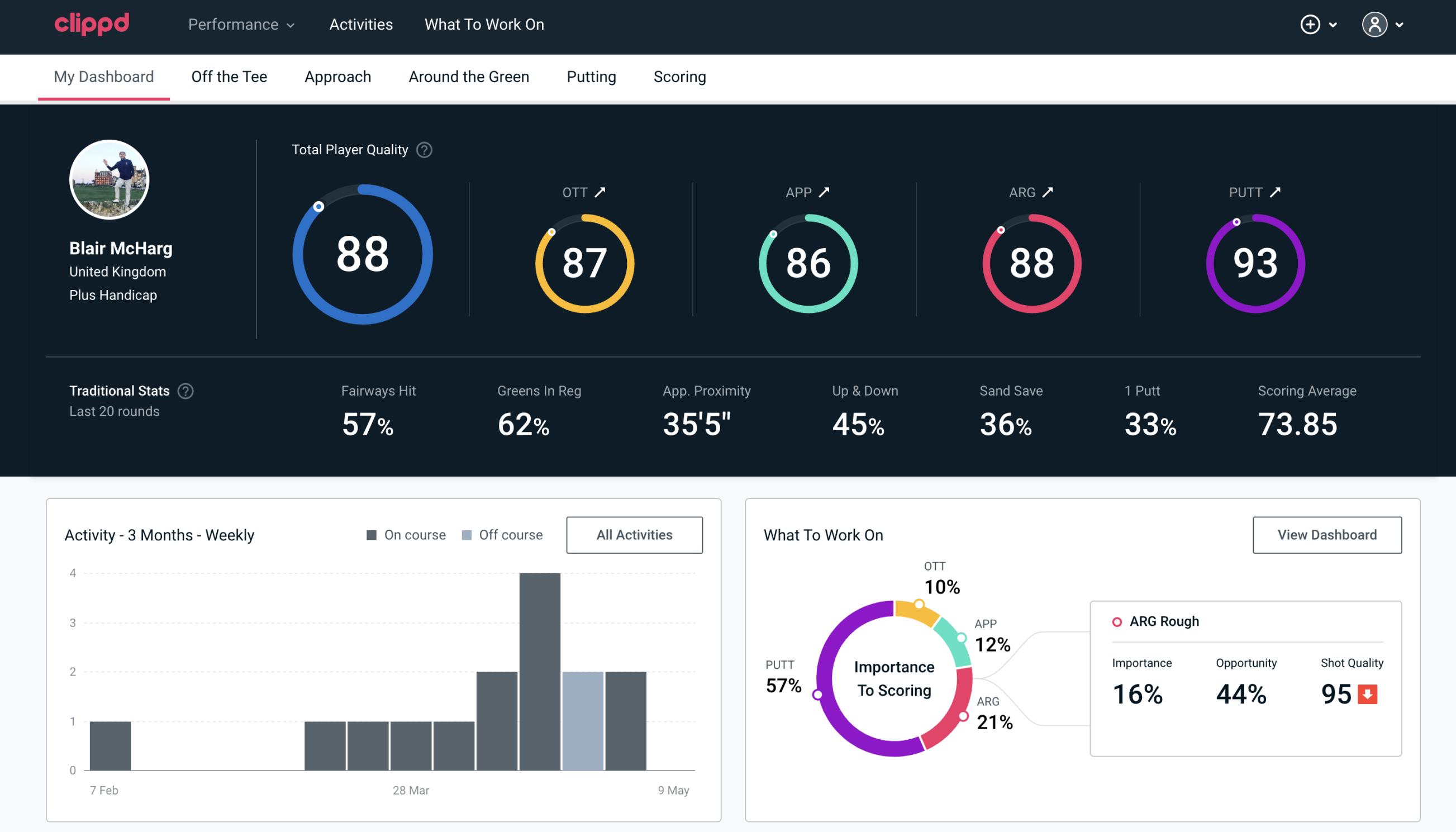Click the All Activities button

coord(634,535)
